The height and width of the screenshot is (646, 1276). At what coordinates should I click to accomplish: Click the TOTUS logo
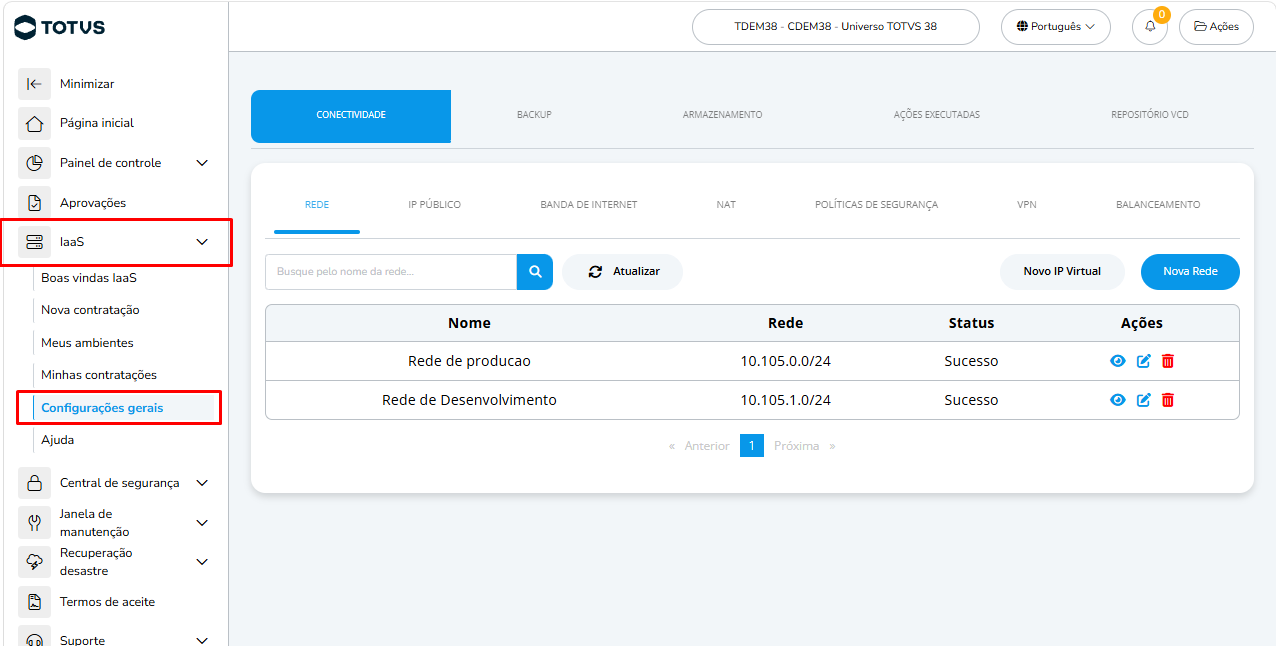click(x=59, y=27)
